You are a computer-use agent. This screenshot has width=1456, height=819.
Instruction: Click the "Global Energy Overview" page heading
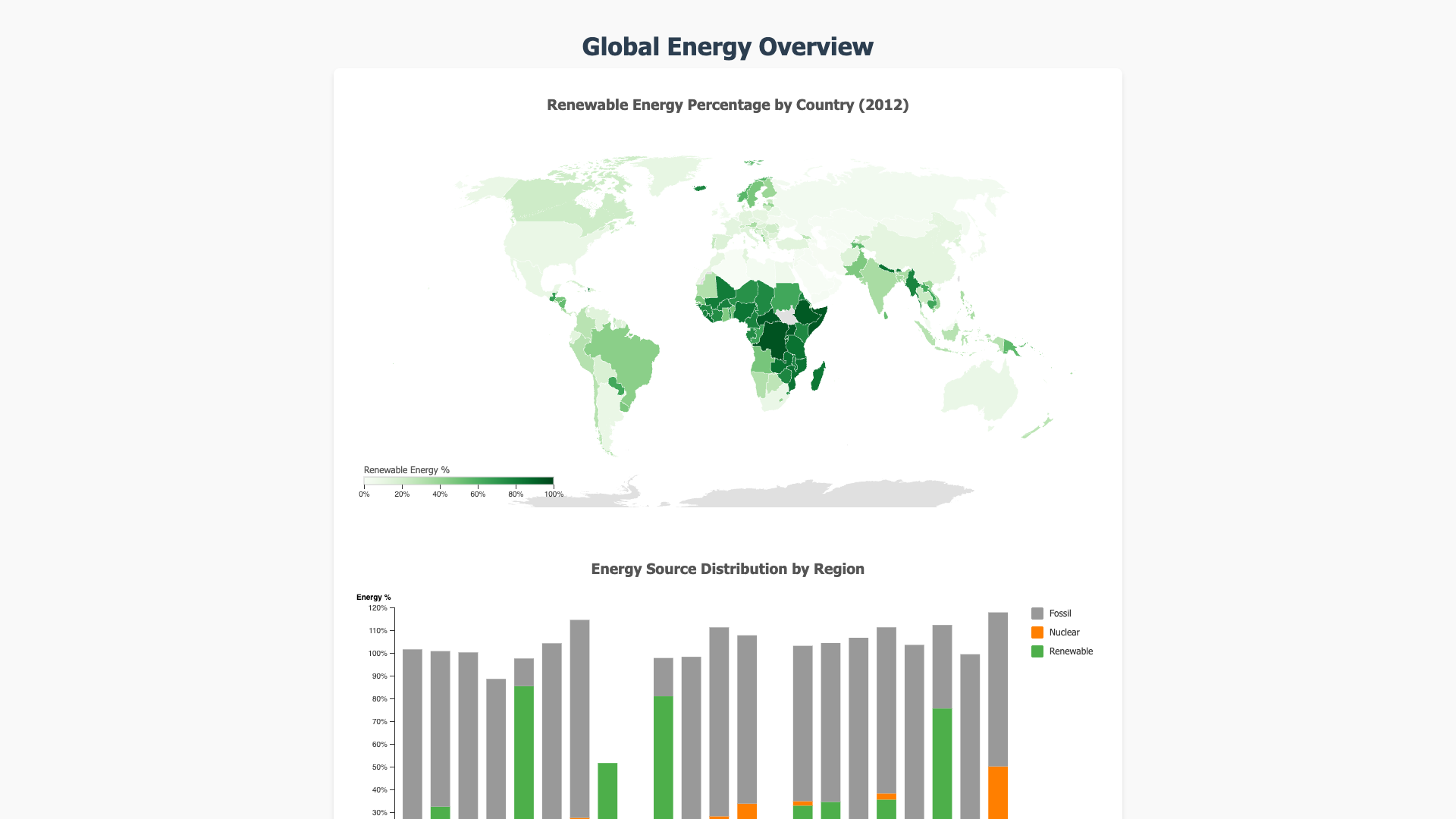click(727, 47)
